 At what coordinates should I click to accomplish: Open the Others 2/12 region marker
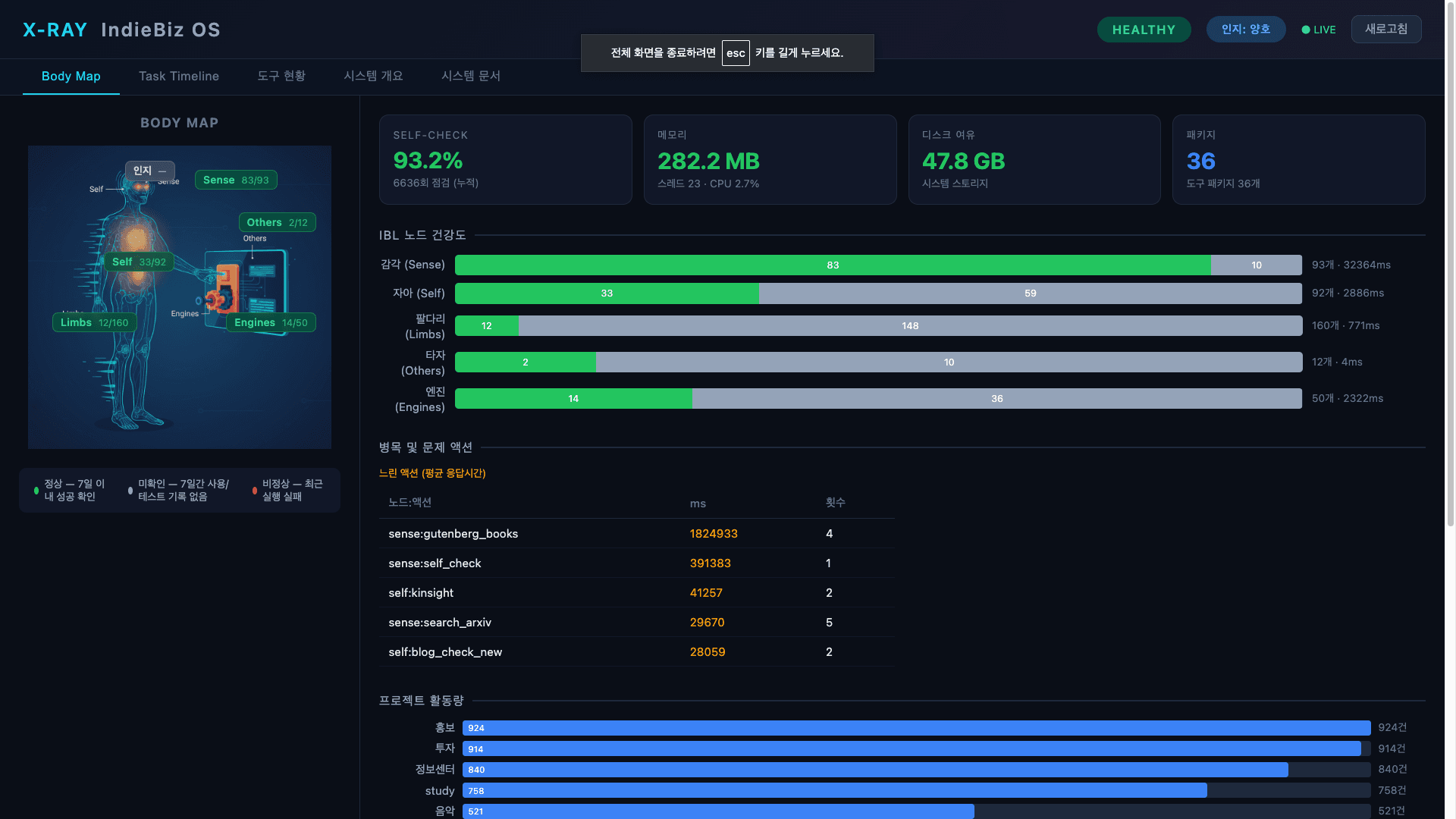tap(277, 222)
